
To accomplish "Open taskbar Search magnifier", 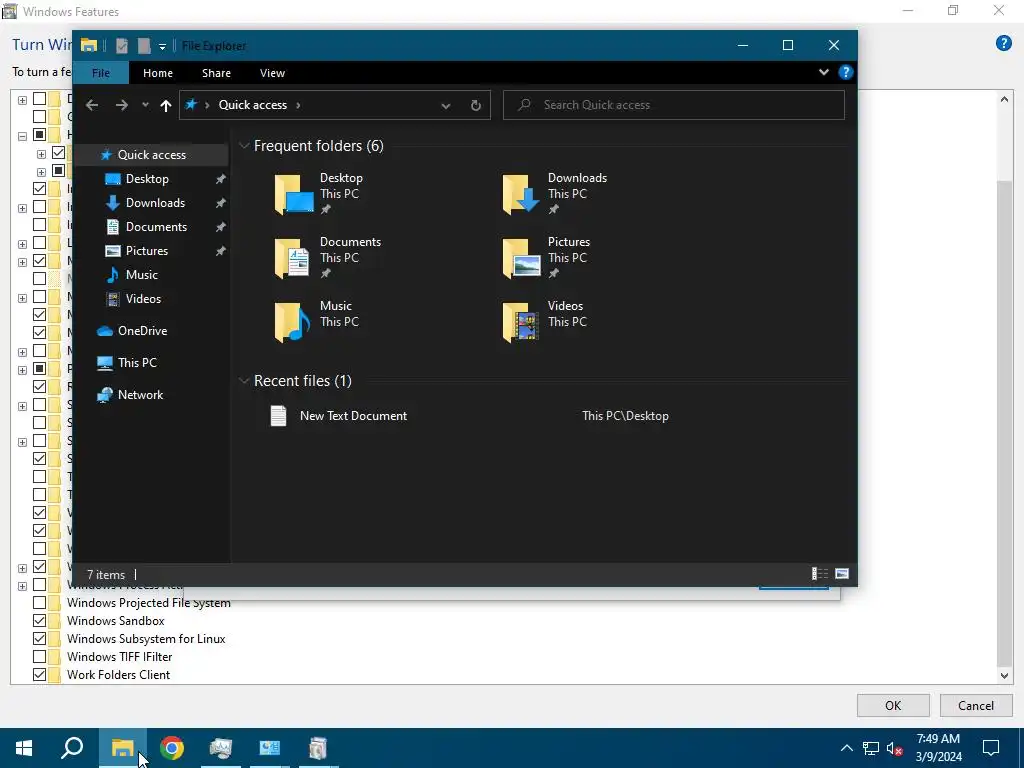I will (x=72, y=748).
